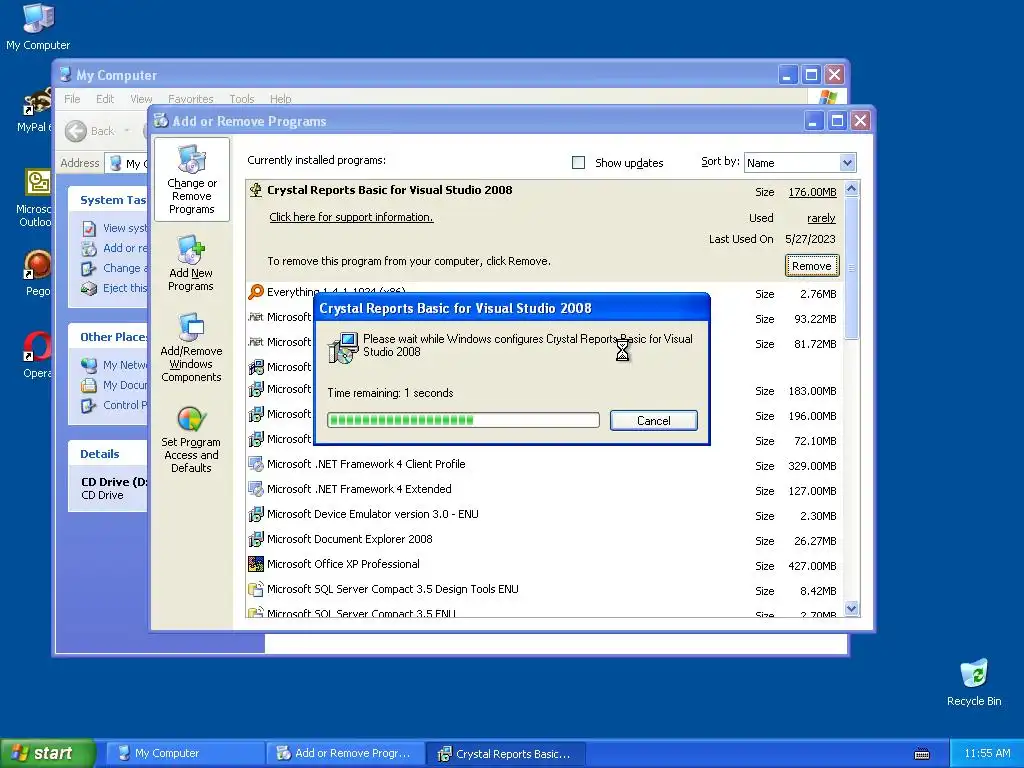
Task: Open View menu in My Computer window
Action: pos(141,99)
